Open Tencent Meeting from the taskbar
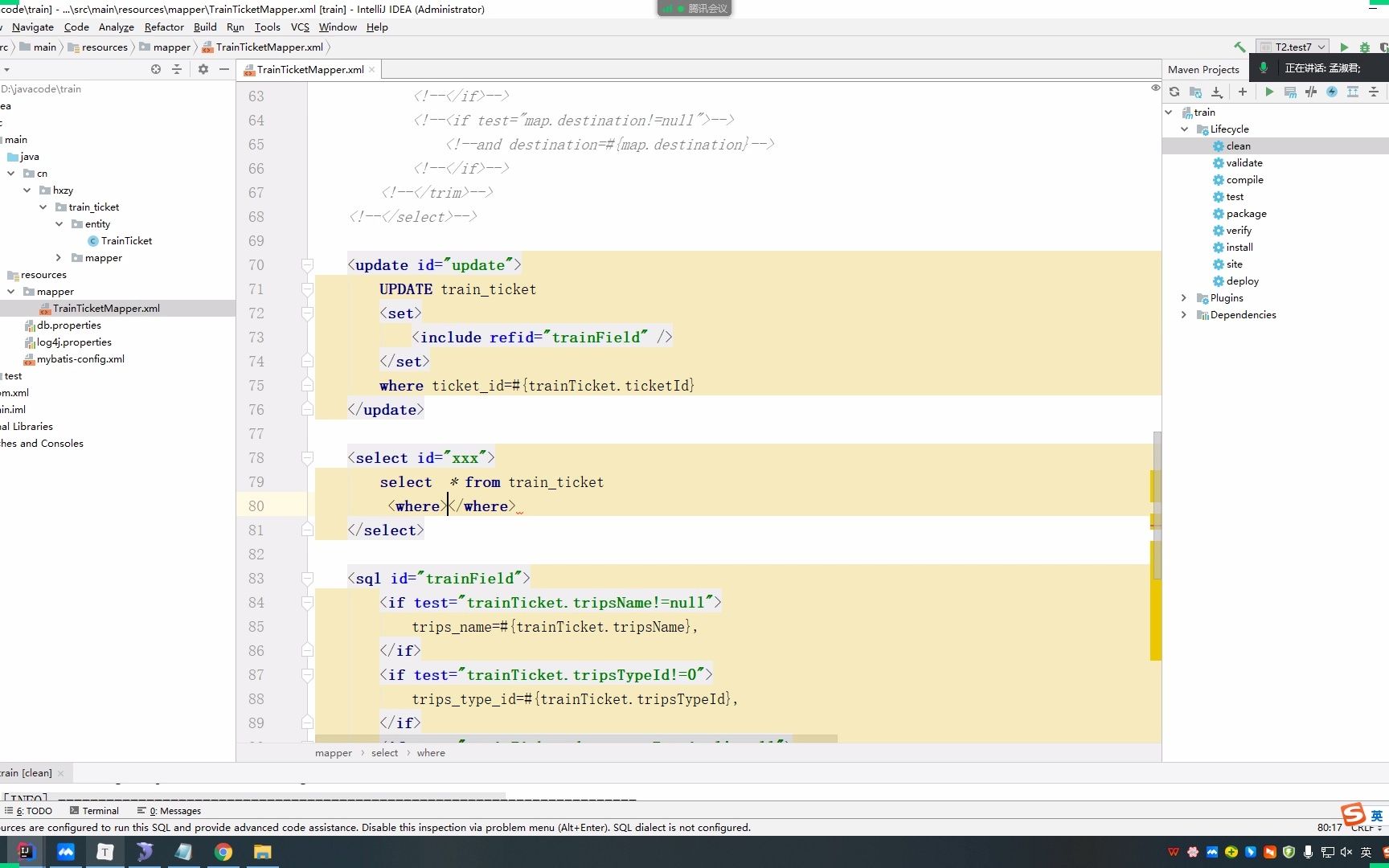The width and height of the screenshot is (1389, 868). pyautogui.click(x=66, y=852)
